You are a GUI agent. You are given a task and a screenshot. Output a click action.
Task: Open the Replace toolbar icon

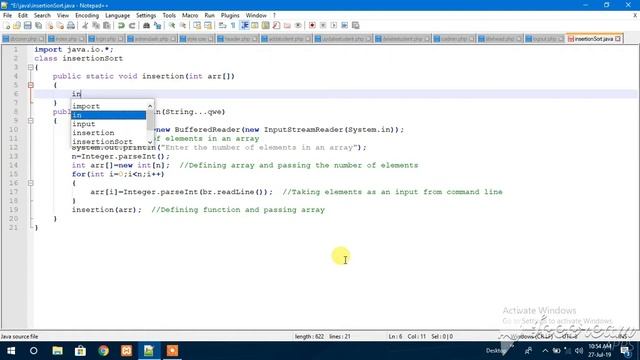157,25
